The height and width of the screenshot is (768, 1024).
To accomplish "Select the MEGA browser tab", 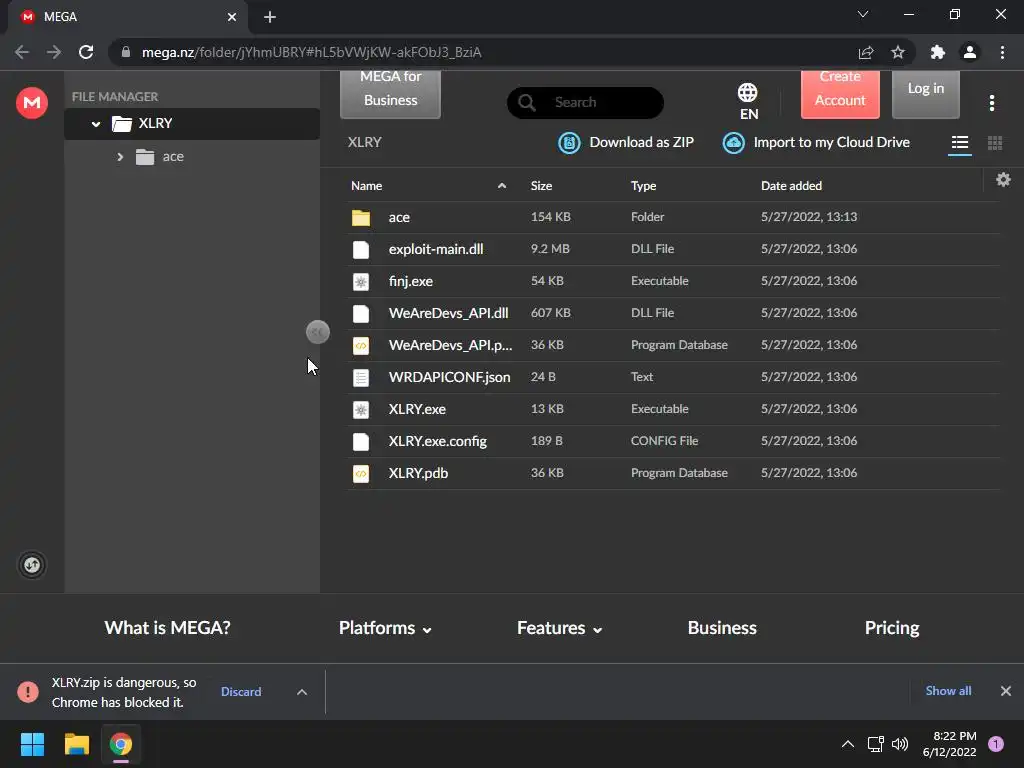I will tap(127, 17).
